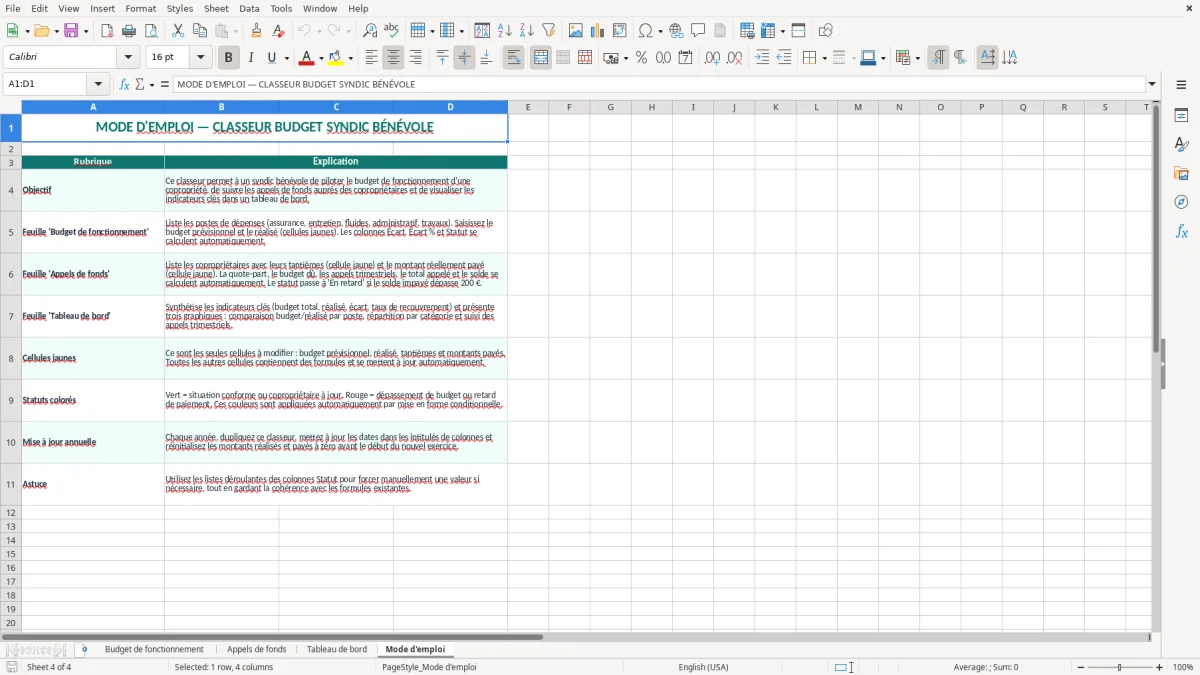Click the Add Decimal Place icon
The width and height of the screenshot is (1200, 675).
[712, 58]
